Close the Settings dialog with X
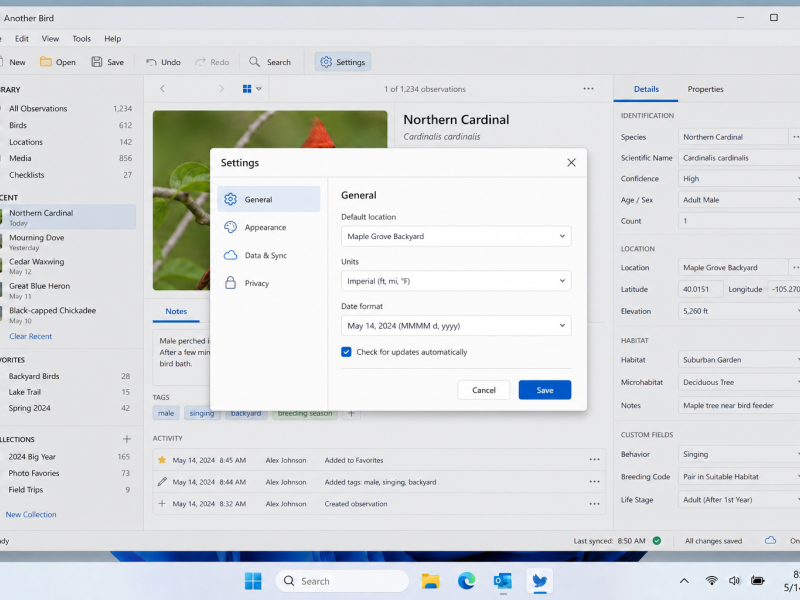 click(571, 163)
